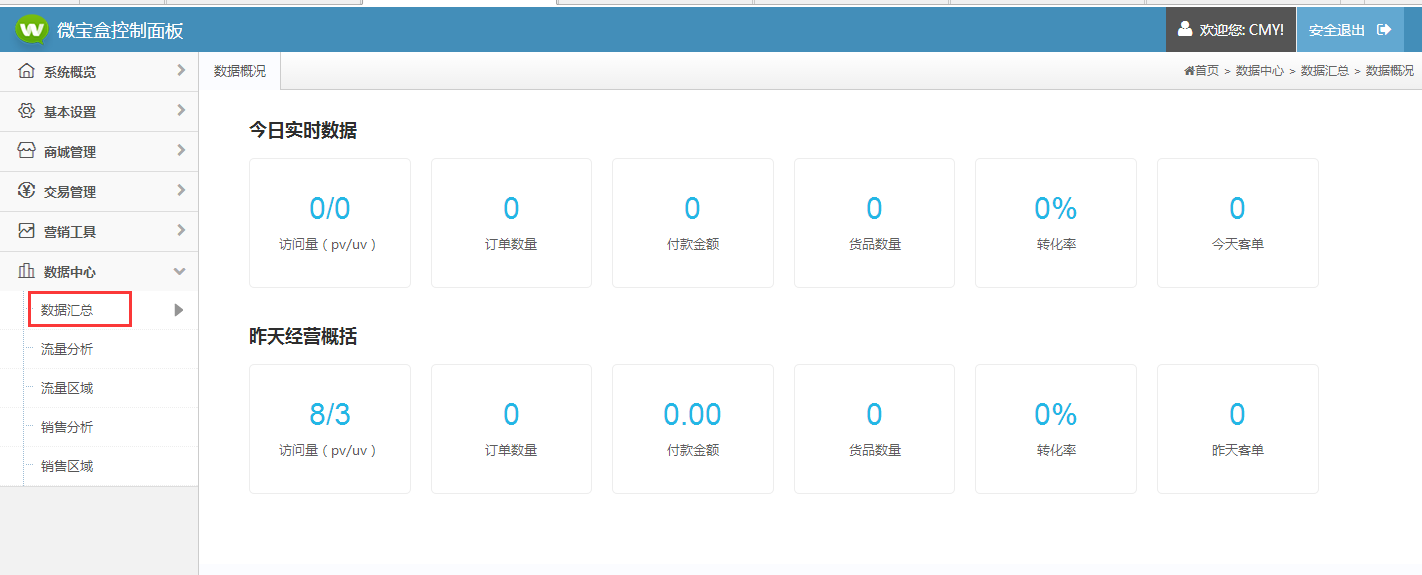Expand the 交易管理 chevron
The width and height of the screenshot is (1422, 575).
pyautogui.click(x=181, y=190)
